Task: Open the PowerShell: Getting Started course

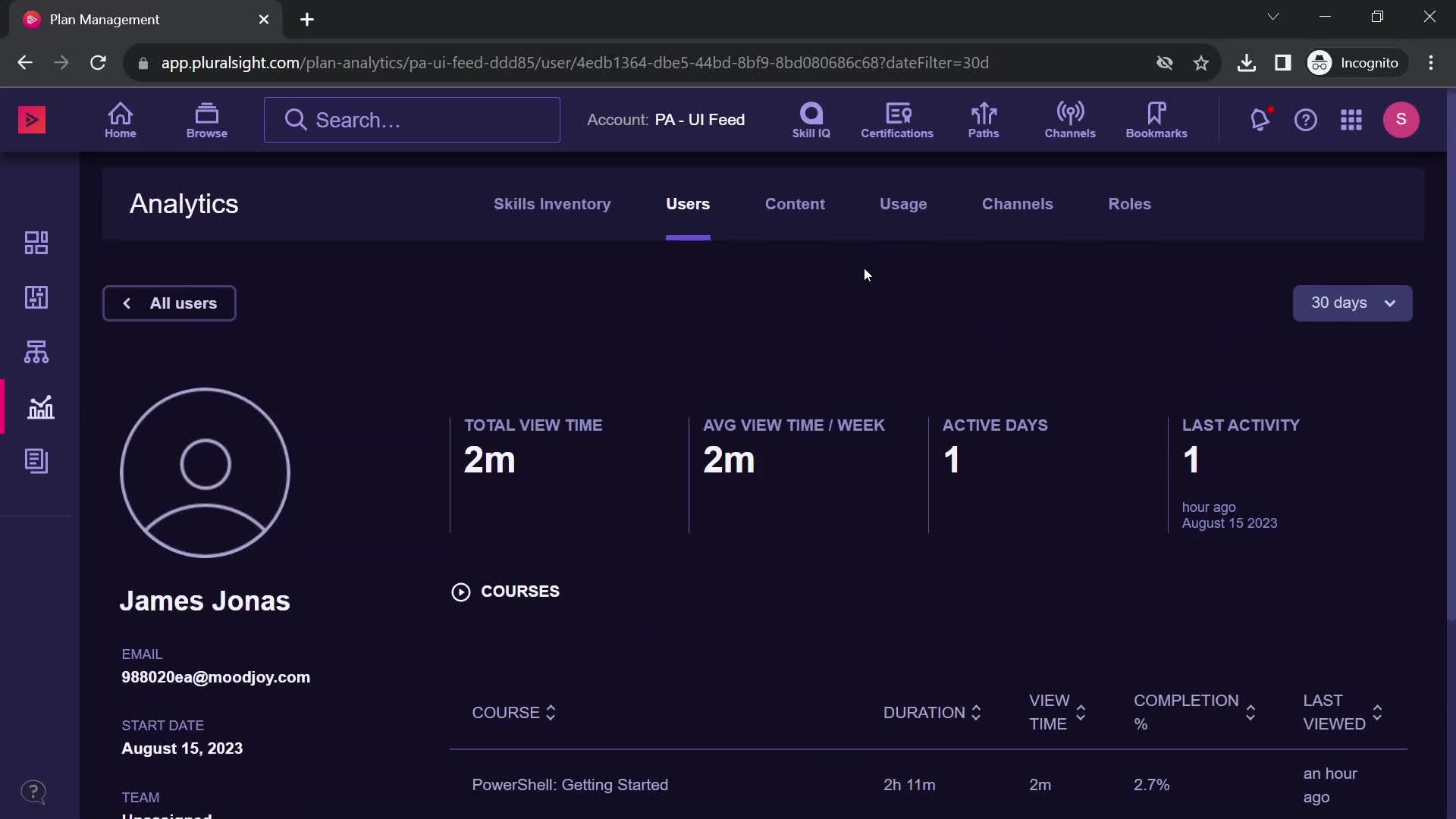Action: pyautogui.click(x=570, y=785)
